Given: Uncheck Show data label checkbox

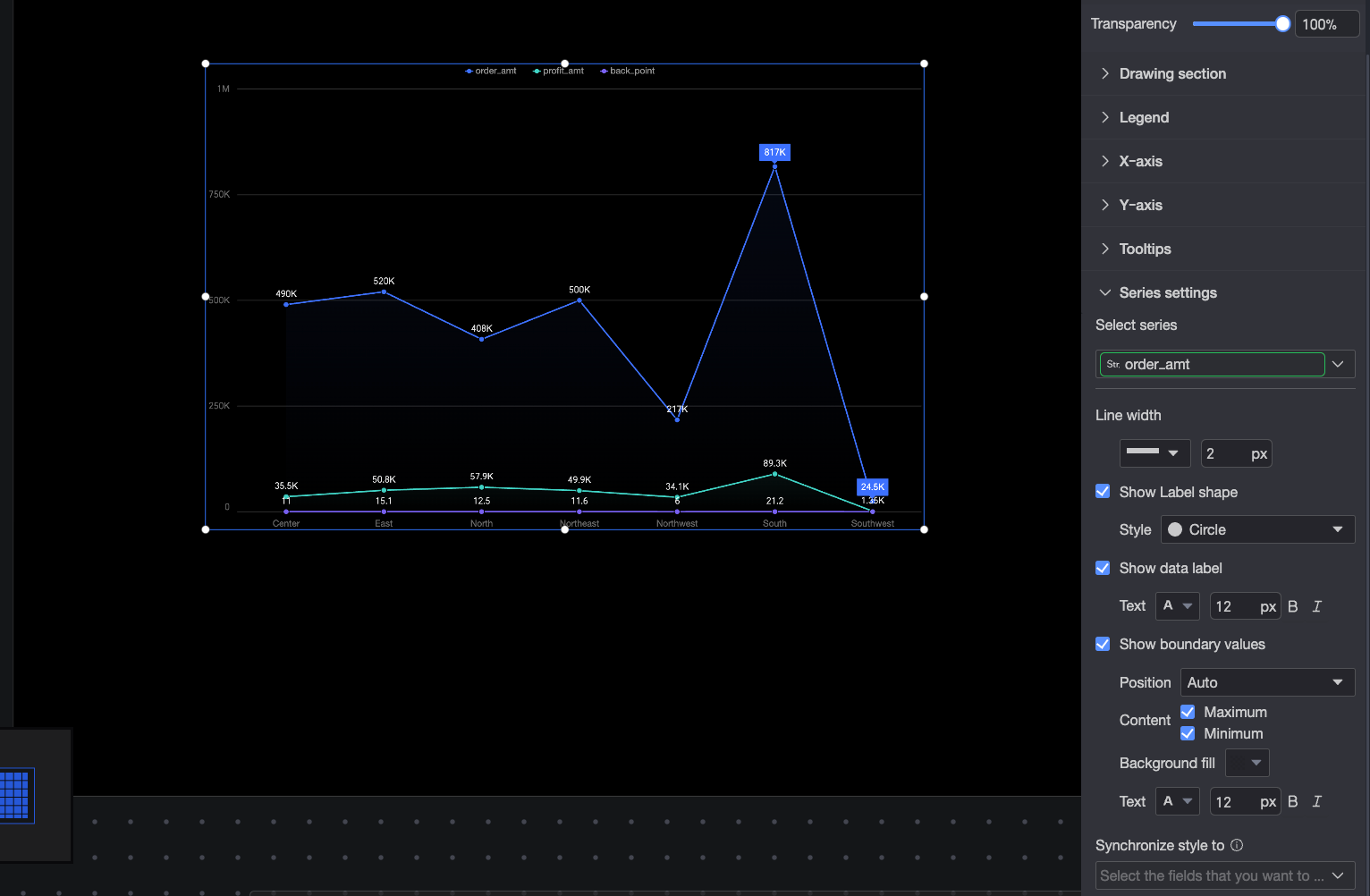Looking at the screenshot, I should click(1103, 568).
